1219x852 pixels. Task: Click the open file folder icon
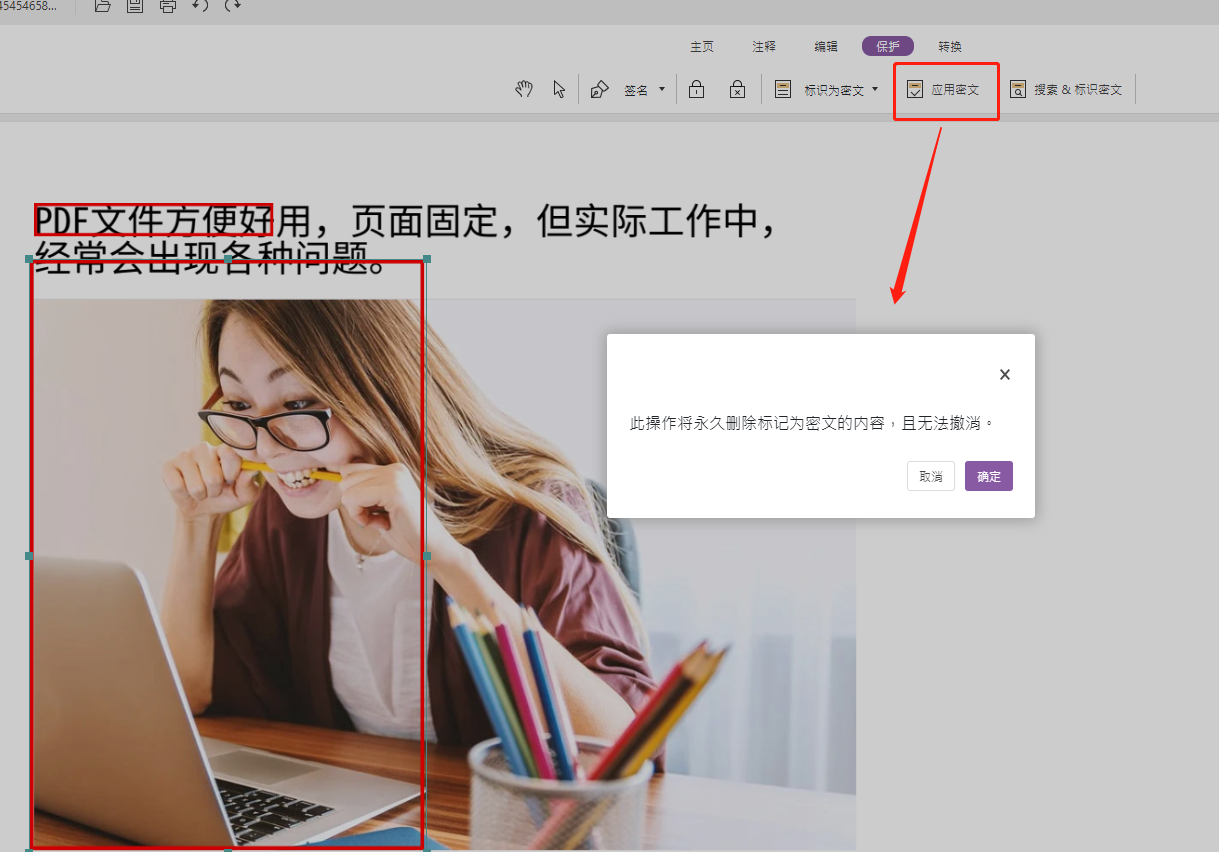[x=102, y=6]
